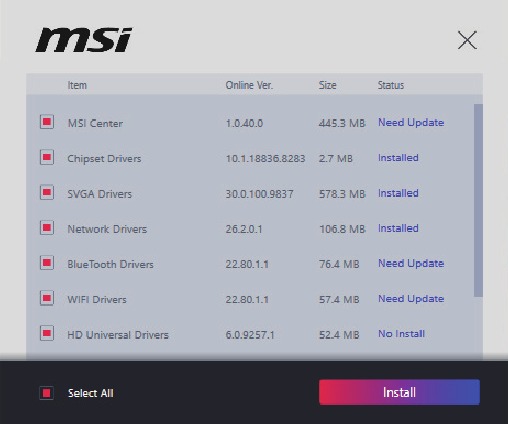The height and width of the screenshot is (424, 508).
Task: Click version 26.2.0.1 of Network Drivers
Action: (244, 229)
